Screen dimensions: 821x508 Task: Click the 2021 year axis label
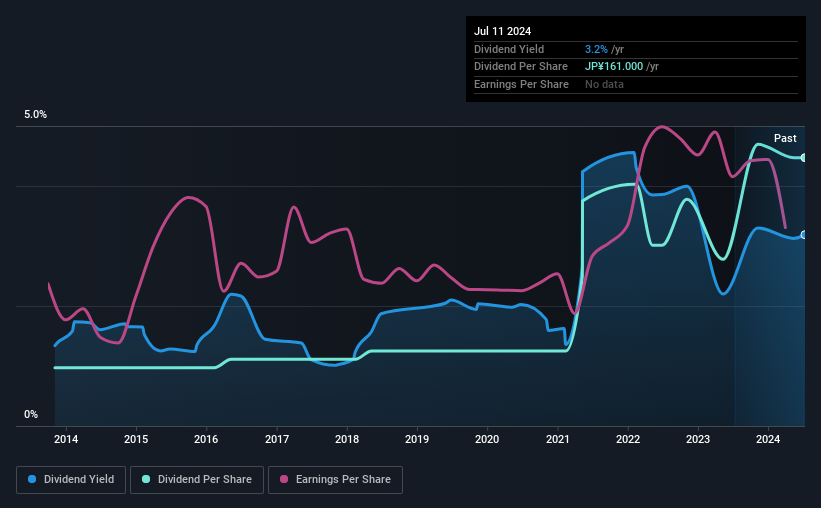[x=557, y=439]
